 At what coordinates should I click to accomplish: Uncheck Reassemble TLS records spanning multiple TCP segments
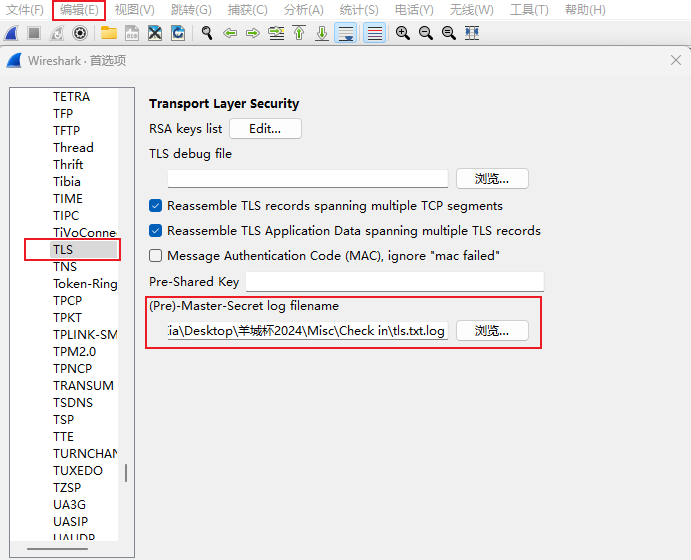tap(156, 206)
